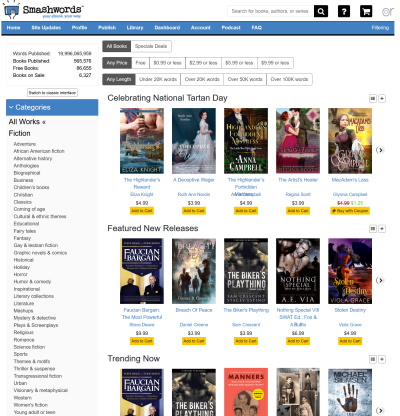Add A Deceptive Wager to cart

[x=194, y=211]
